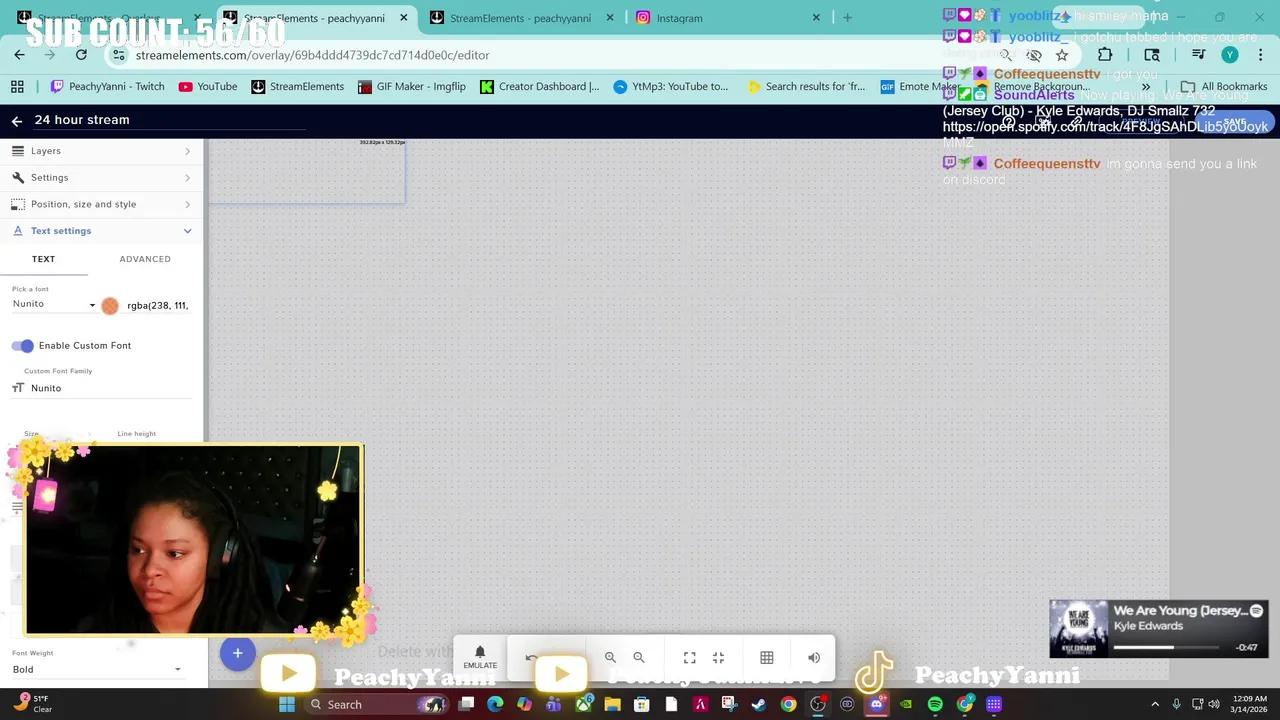Open the StreamElements bookmark
This screenshot has height=720, width=1280.
click(x=297, y=87)
